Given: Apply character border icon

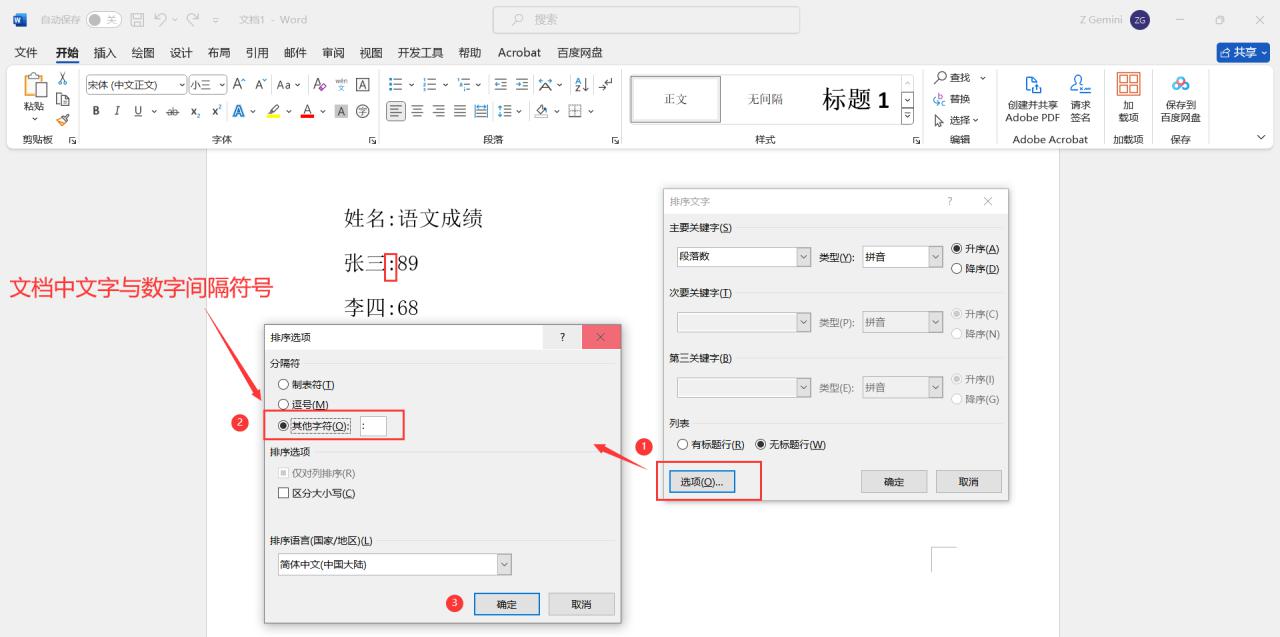Looking at the screenshot, I should tap(362, 85).
